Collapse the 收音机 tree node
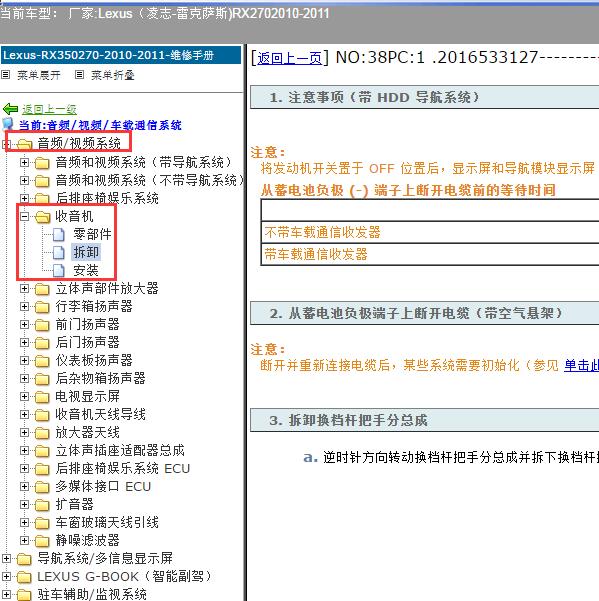This screenshot has width=599, height=601. pos(25,217)
